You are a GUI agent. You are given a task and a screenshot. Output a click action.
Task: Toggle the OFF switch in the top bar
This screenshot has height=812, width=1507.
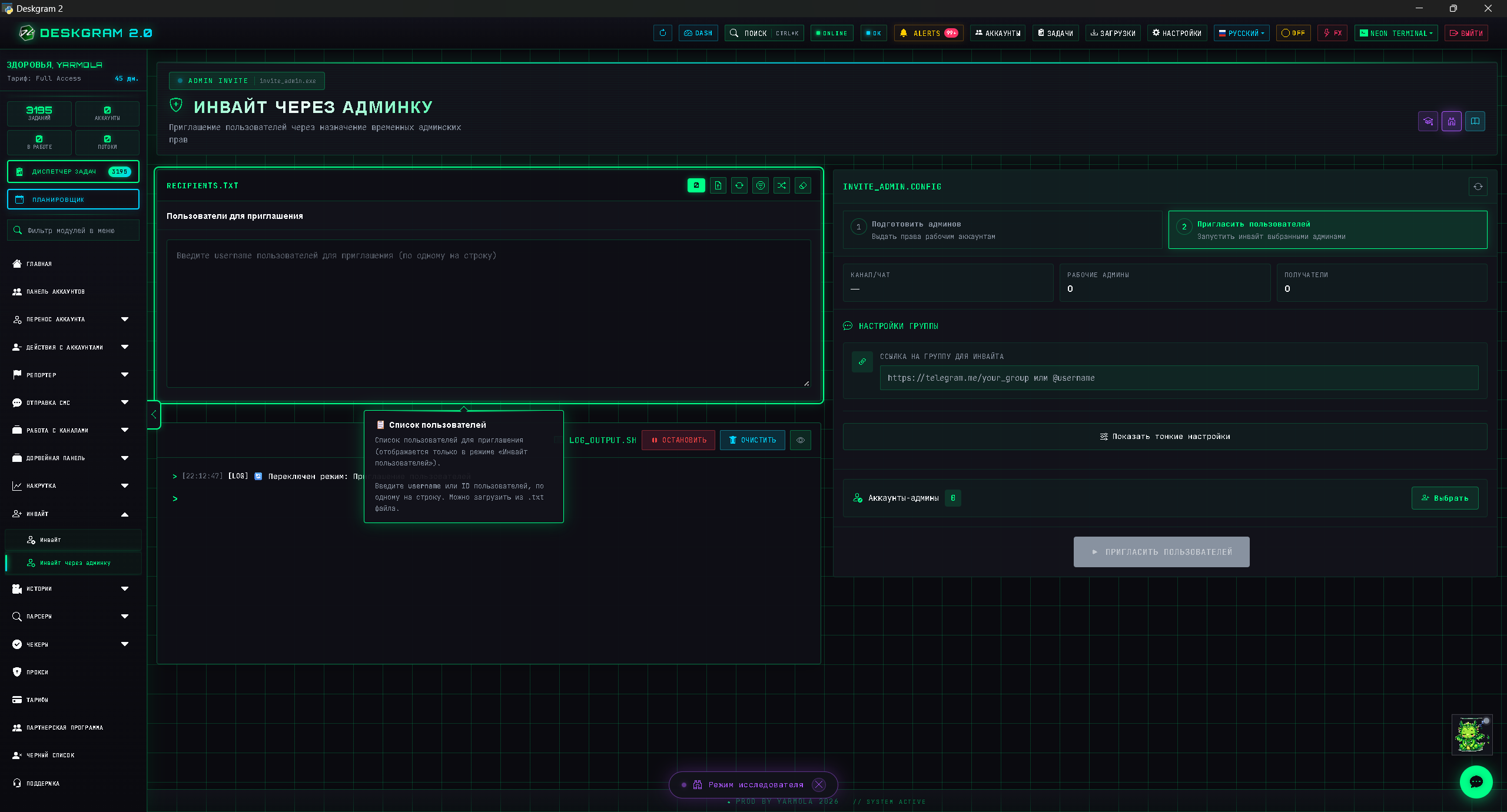[1293, 33]
